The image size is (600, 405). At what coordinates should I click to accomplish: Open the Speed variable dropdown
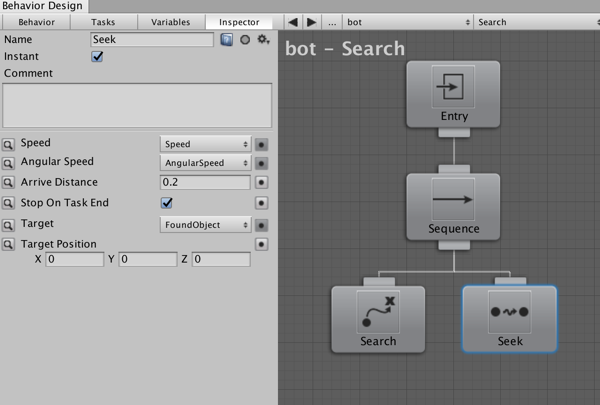tap(205, 144)
